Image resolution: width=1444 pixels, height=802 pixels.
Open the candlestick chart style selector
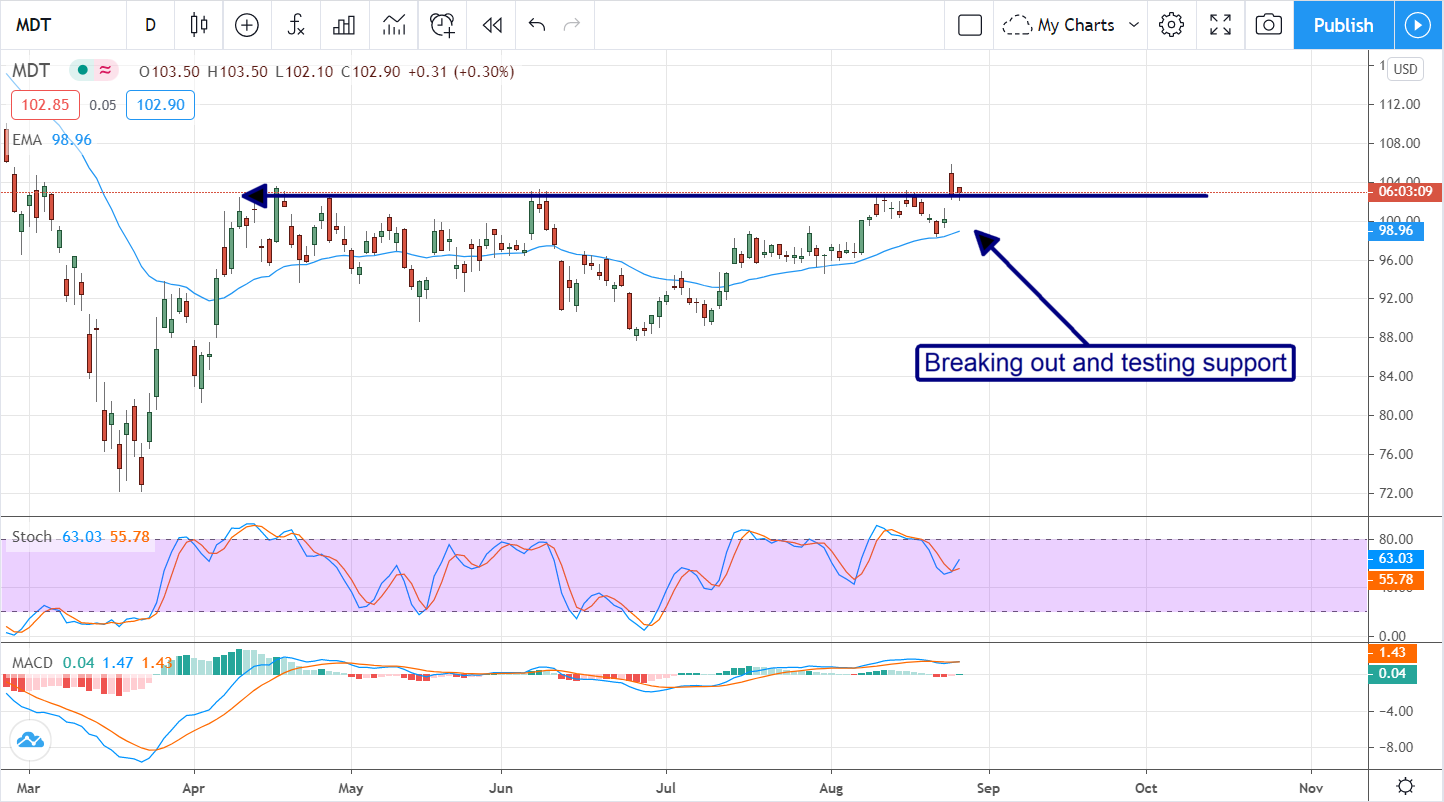point(198,25)
